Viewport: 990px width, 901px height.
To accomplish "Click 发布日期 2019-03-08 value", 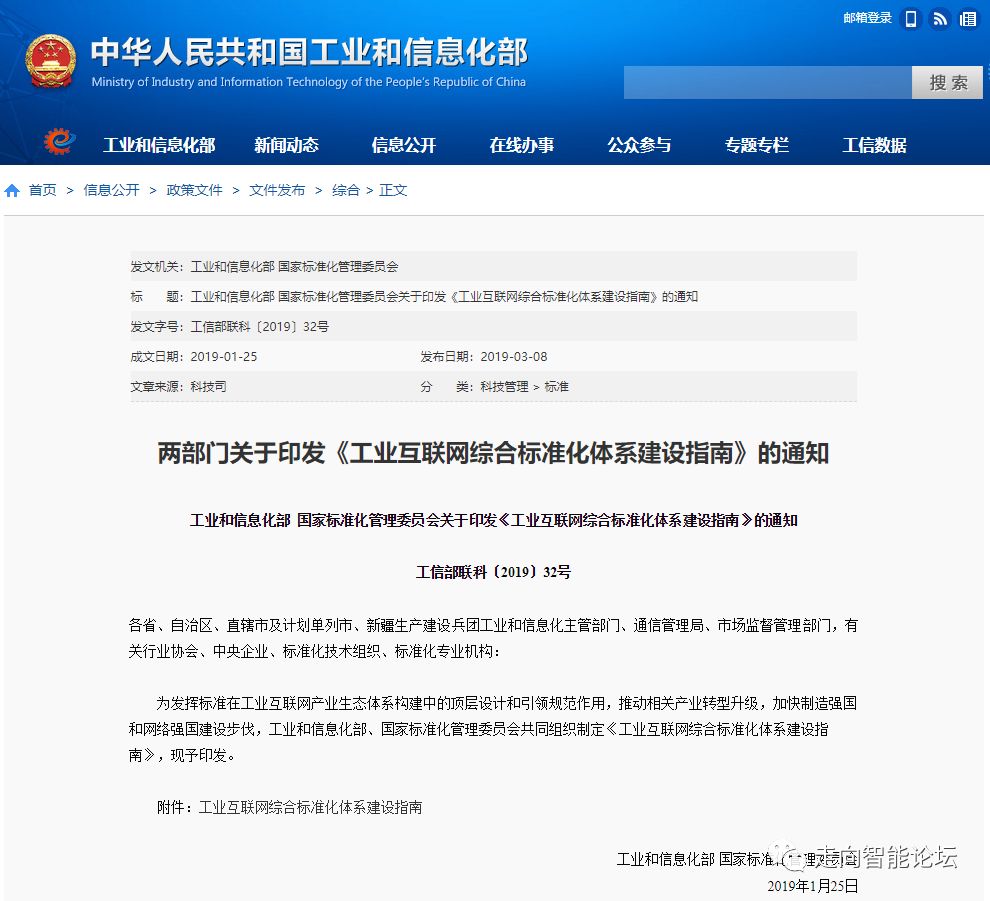I will click(513, 357).
